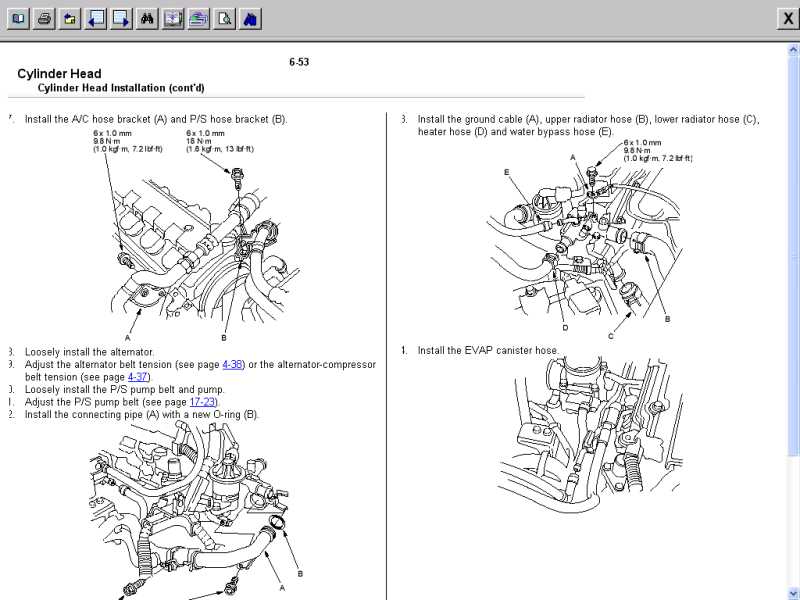Click the printer icon to print page
This screenshot has height=600, width=800.
44,19
